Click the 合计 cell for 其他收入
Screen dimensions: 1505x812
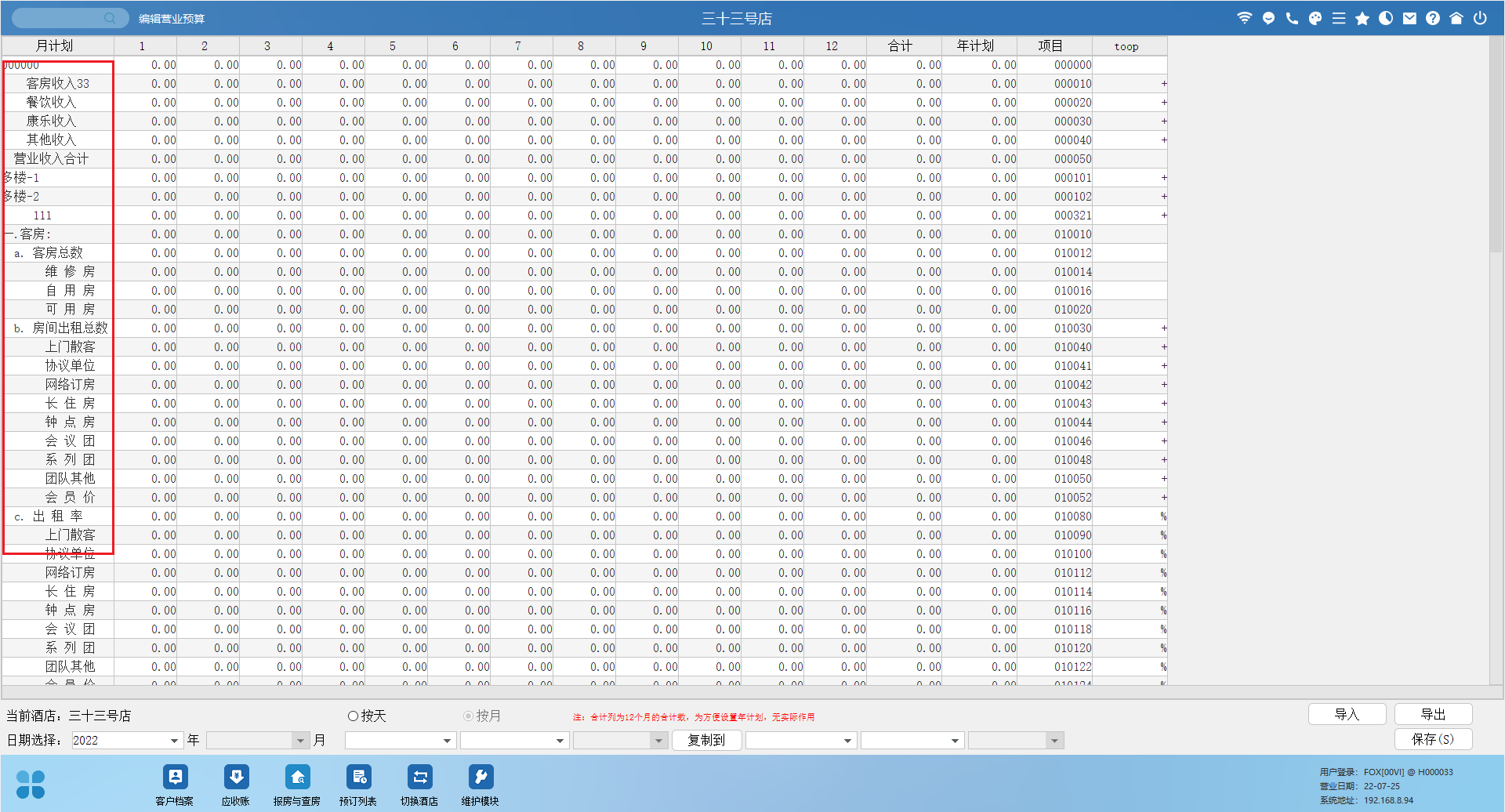point(904,140)
